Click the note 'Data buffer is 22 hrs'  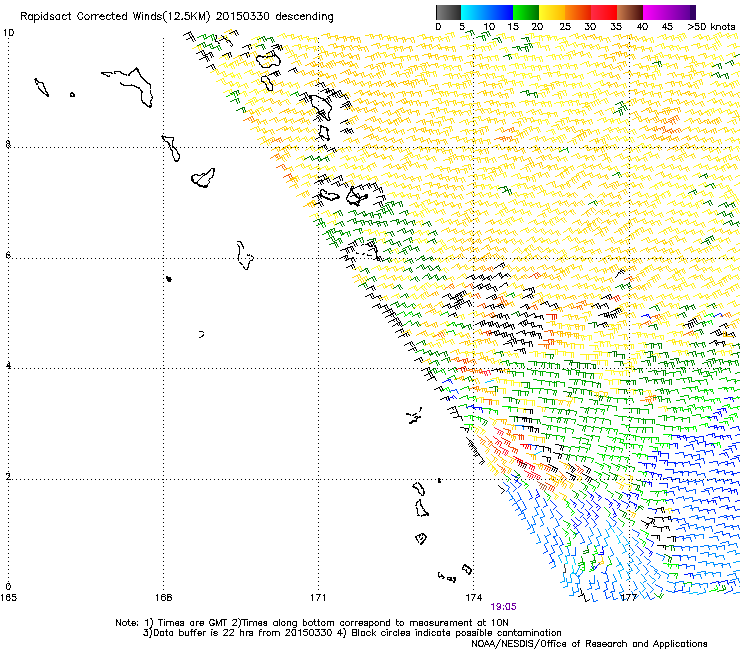pyautogui.click(x=204, y=633)
